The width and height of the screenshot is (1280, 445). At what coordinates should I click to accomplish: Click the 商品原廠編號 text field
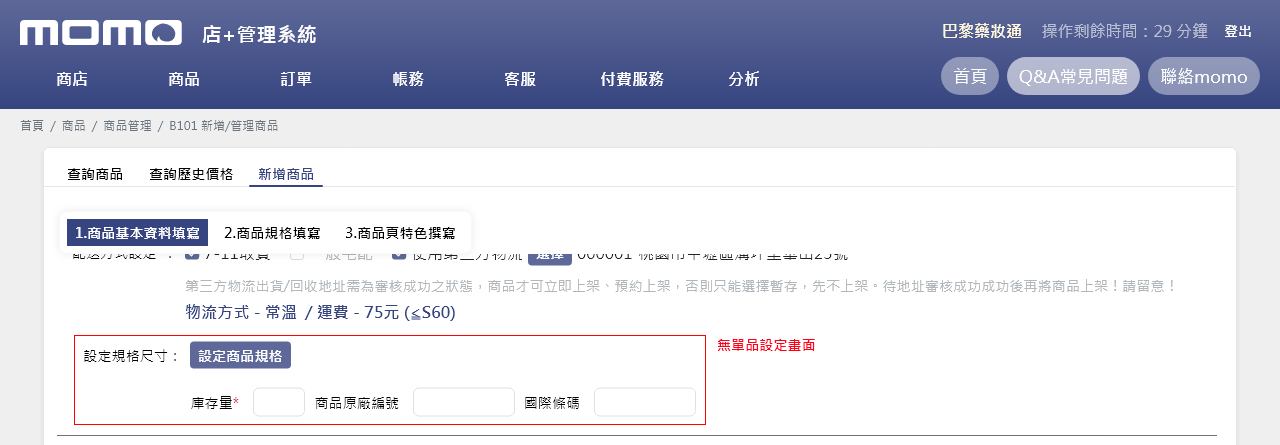click(463, 402)
